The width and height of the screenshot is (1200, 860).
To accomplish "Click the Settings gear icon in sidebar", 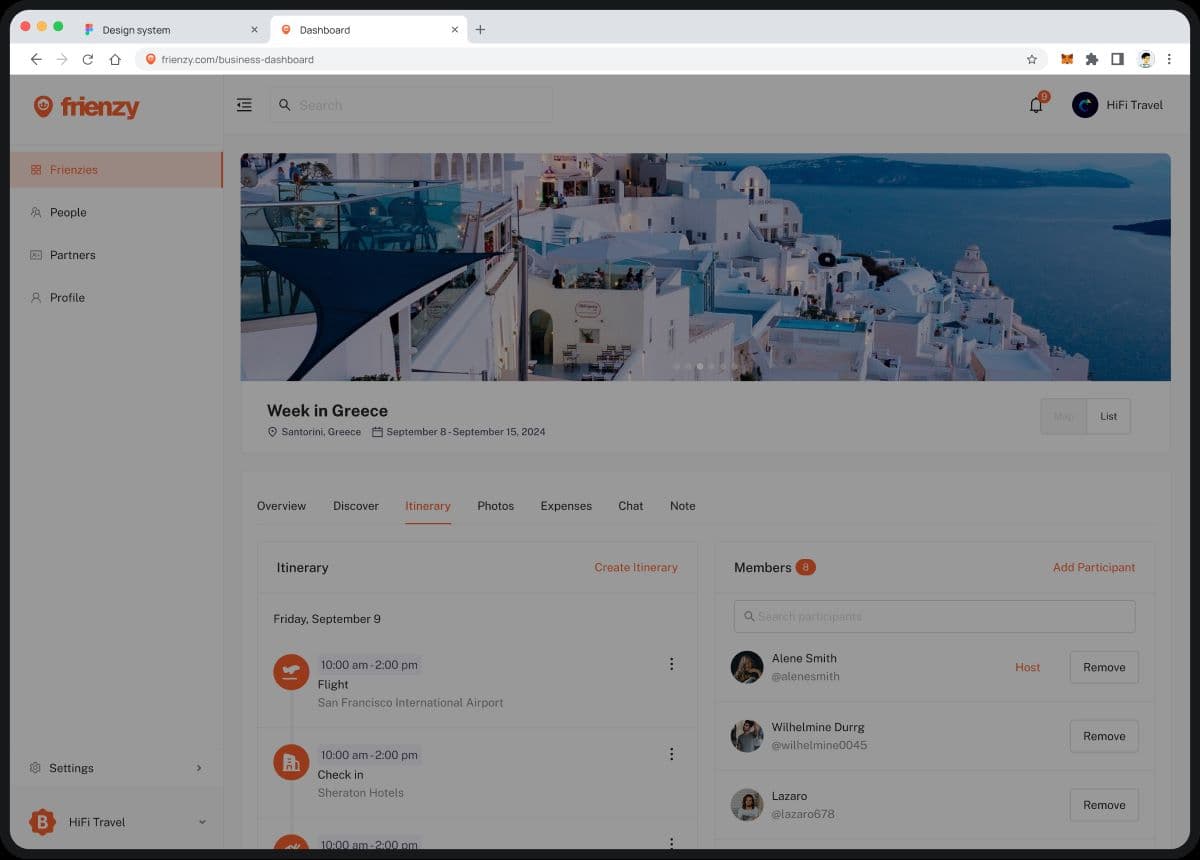I will [x=35, y=768].
